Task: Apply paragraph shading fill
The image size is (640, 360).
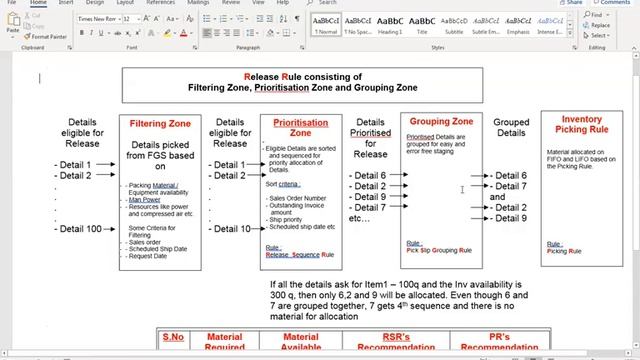Action: tap(270, 33)
